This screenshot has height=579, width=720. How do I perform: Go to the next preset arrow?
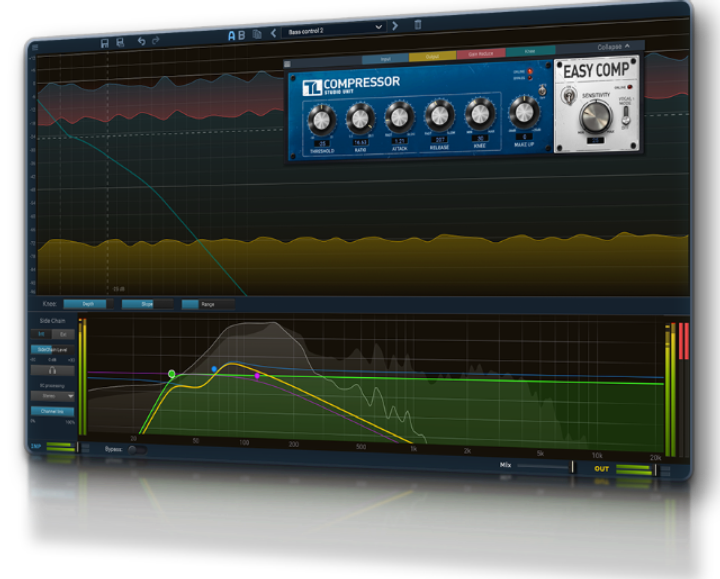coord(395,26)
